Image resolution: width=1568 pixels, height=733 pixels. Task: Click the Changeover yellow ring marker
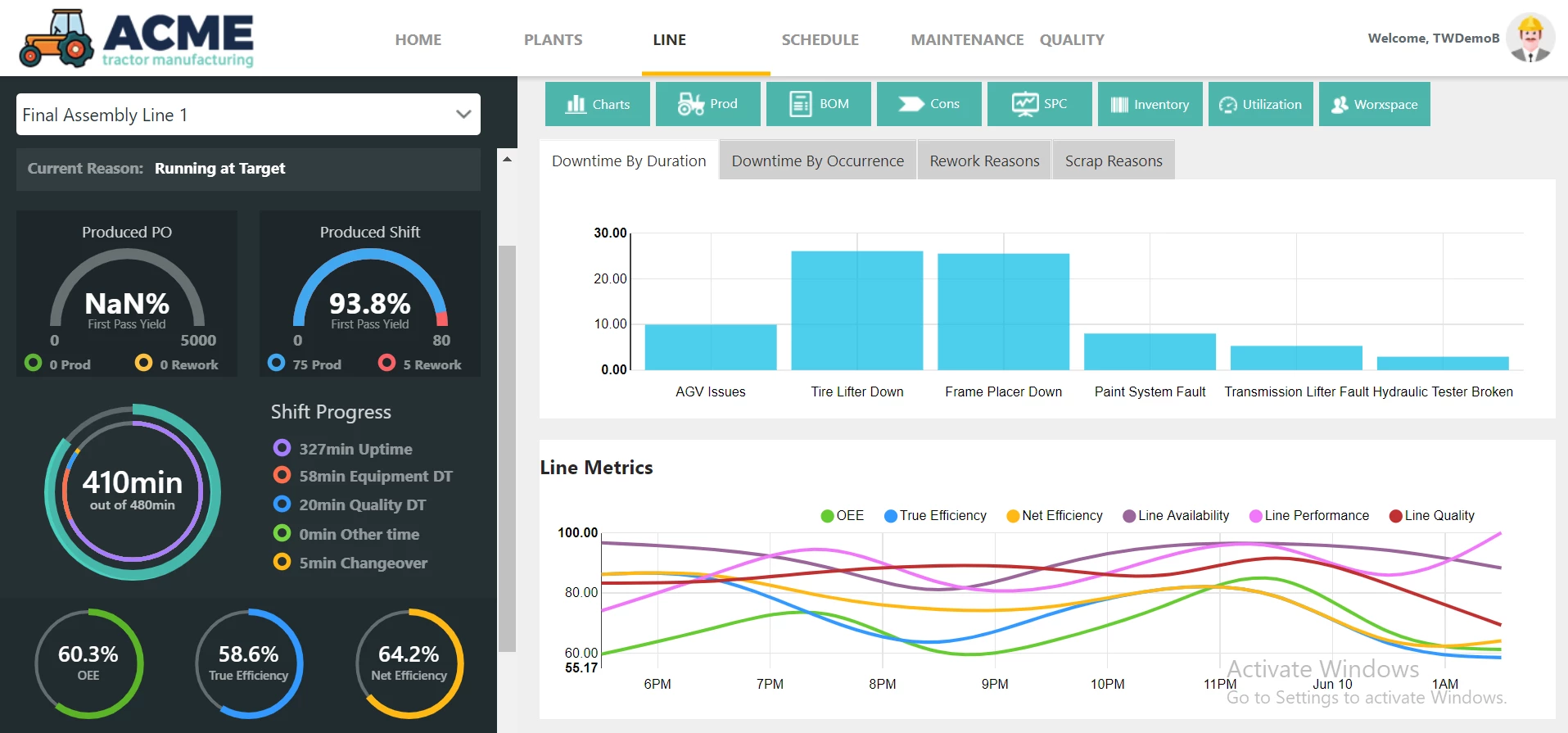(282, 562)
